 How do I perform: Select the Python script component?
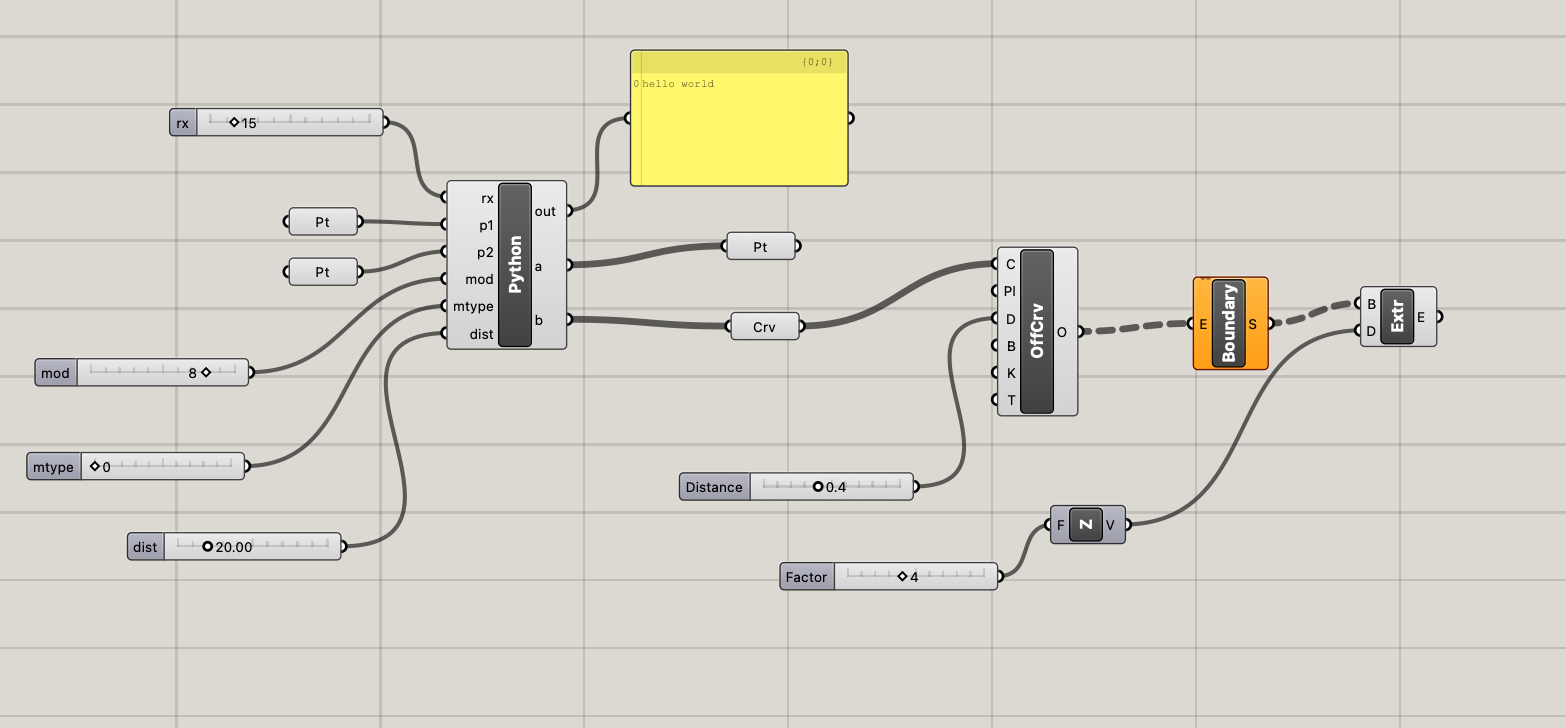point(515,265)
